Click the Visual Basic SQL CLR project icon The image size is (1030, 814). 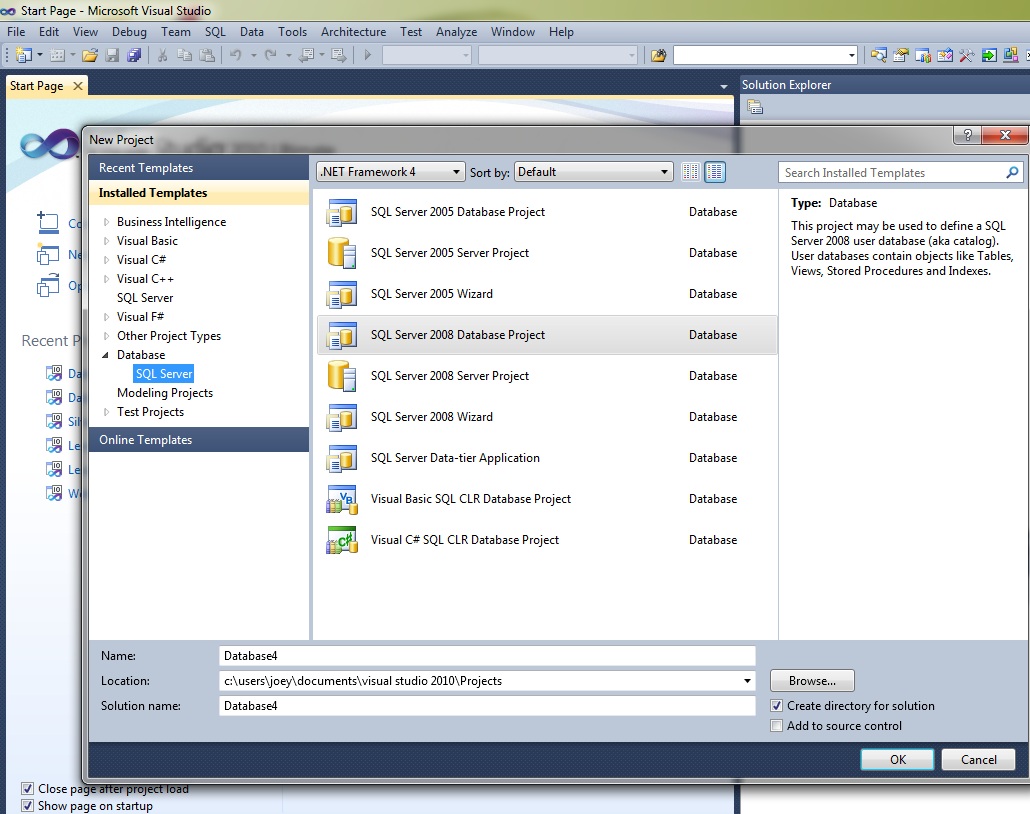pos(342,499)
